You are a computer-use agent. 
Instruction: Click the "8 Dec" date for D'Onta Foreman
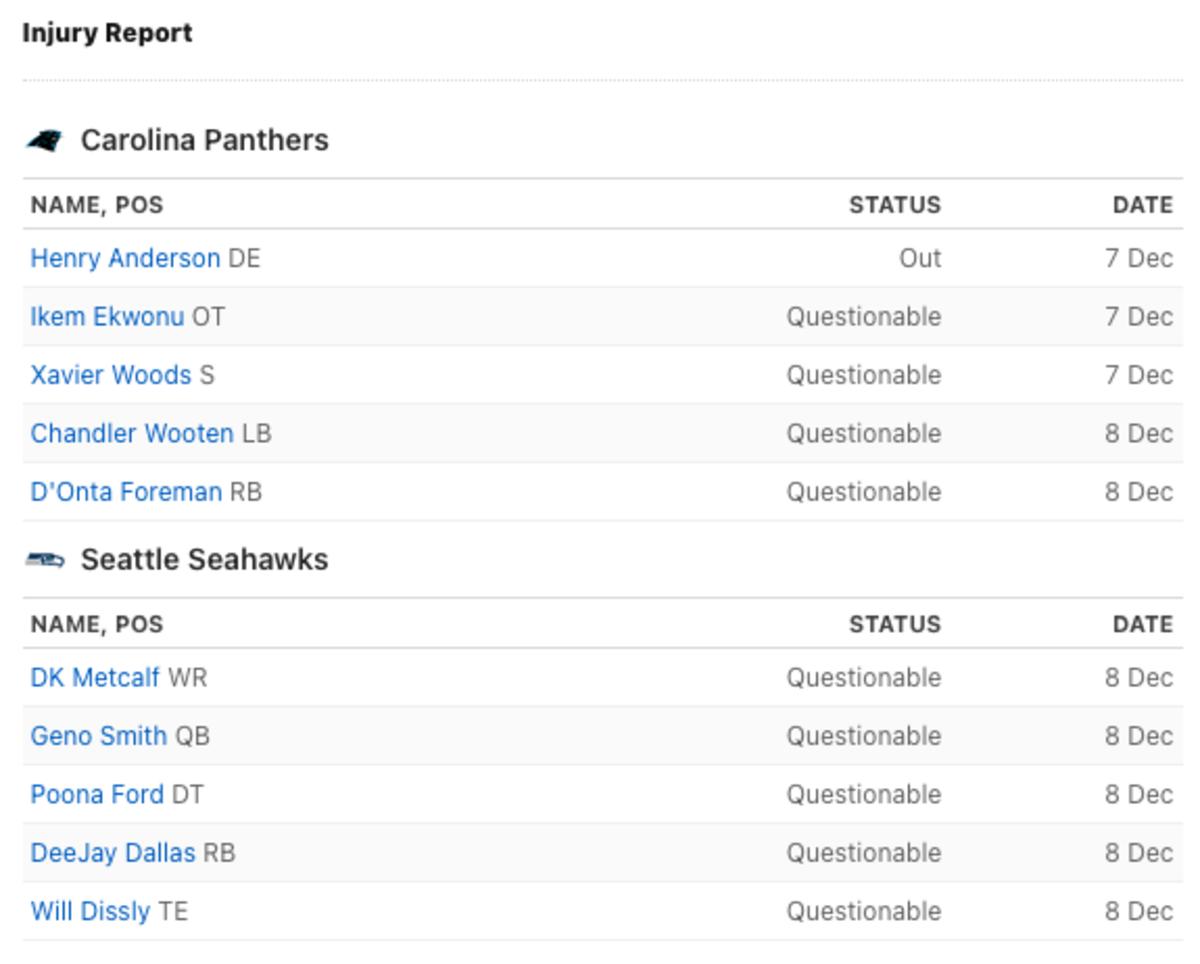[1138, 492]
